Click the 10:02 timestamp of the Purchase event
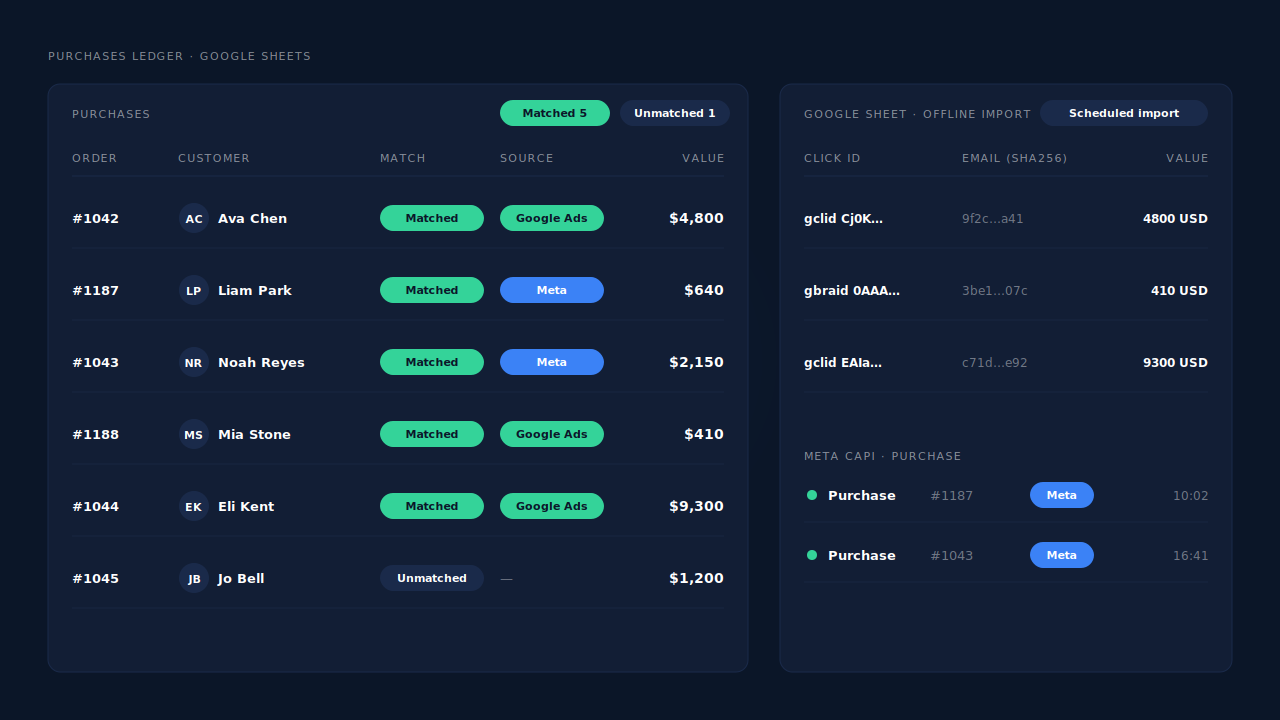 pyautogui.click(x=1190, y=495)
